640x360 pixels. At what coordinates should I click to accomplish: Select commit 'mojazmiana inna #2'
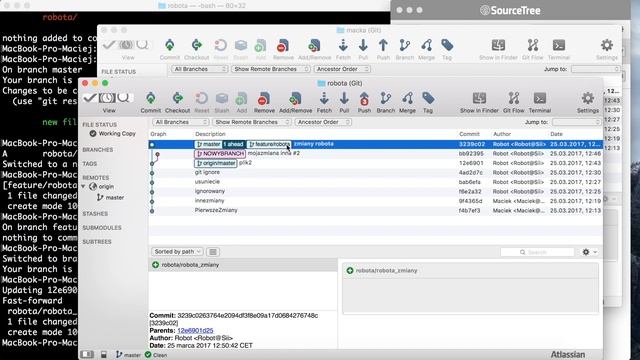[x=375, y=153]
